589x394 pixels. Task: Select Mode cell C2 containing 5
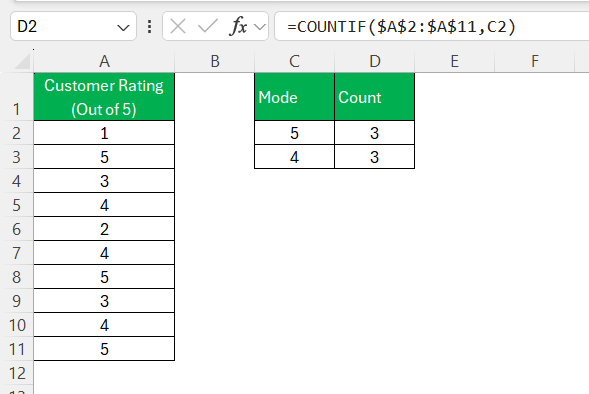294,133
